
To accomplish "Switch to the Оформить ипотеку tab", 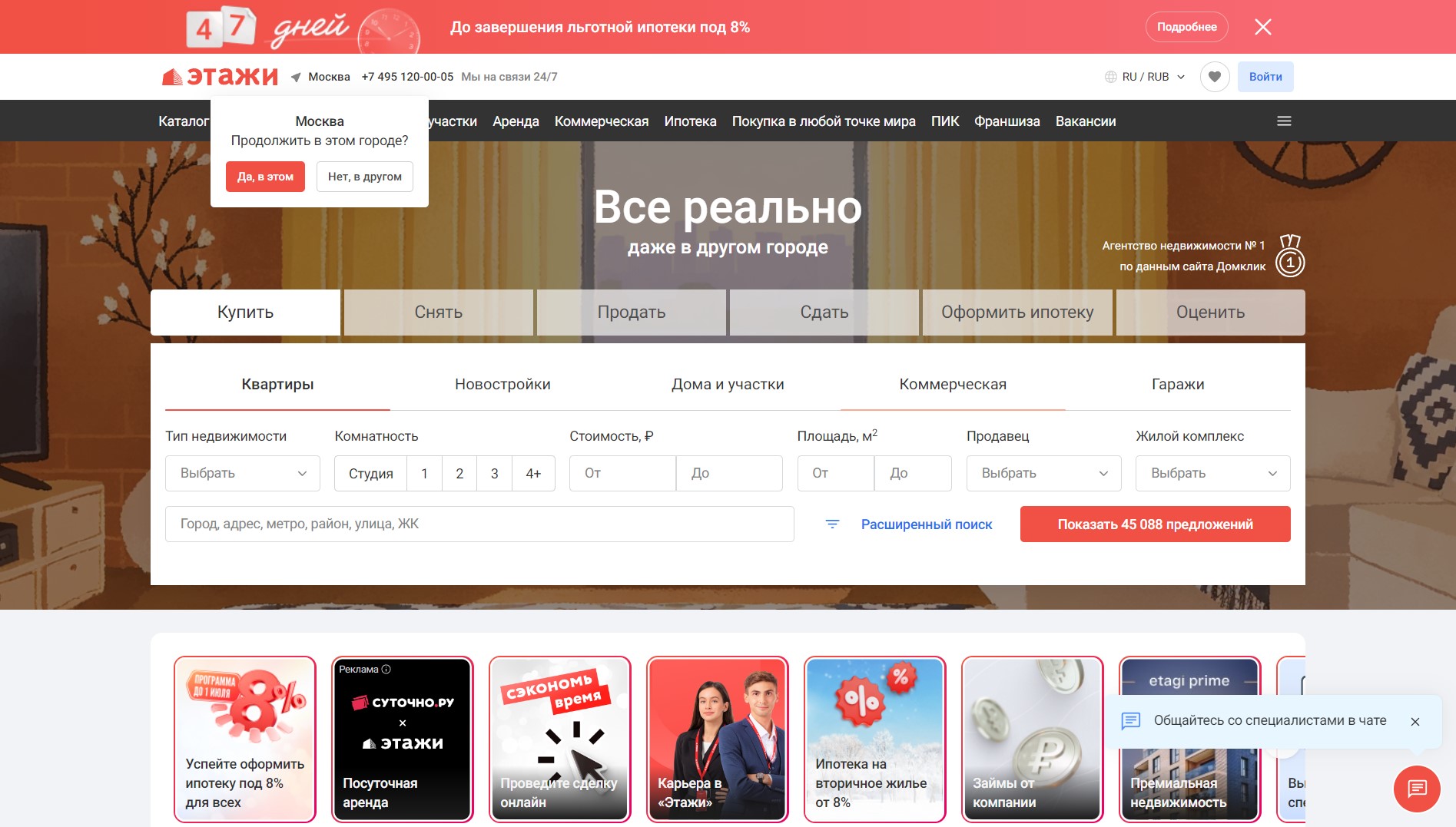I will tap(1017, 313).
